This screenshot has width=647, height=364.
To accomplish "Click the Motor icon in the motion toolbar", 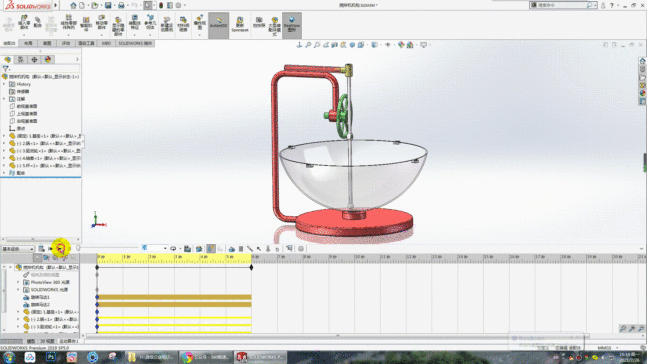I will click(x=231, y=248).
